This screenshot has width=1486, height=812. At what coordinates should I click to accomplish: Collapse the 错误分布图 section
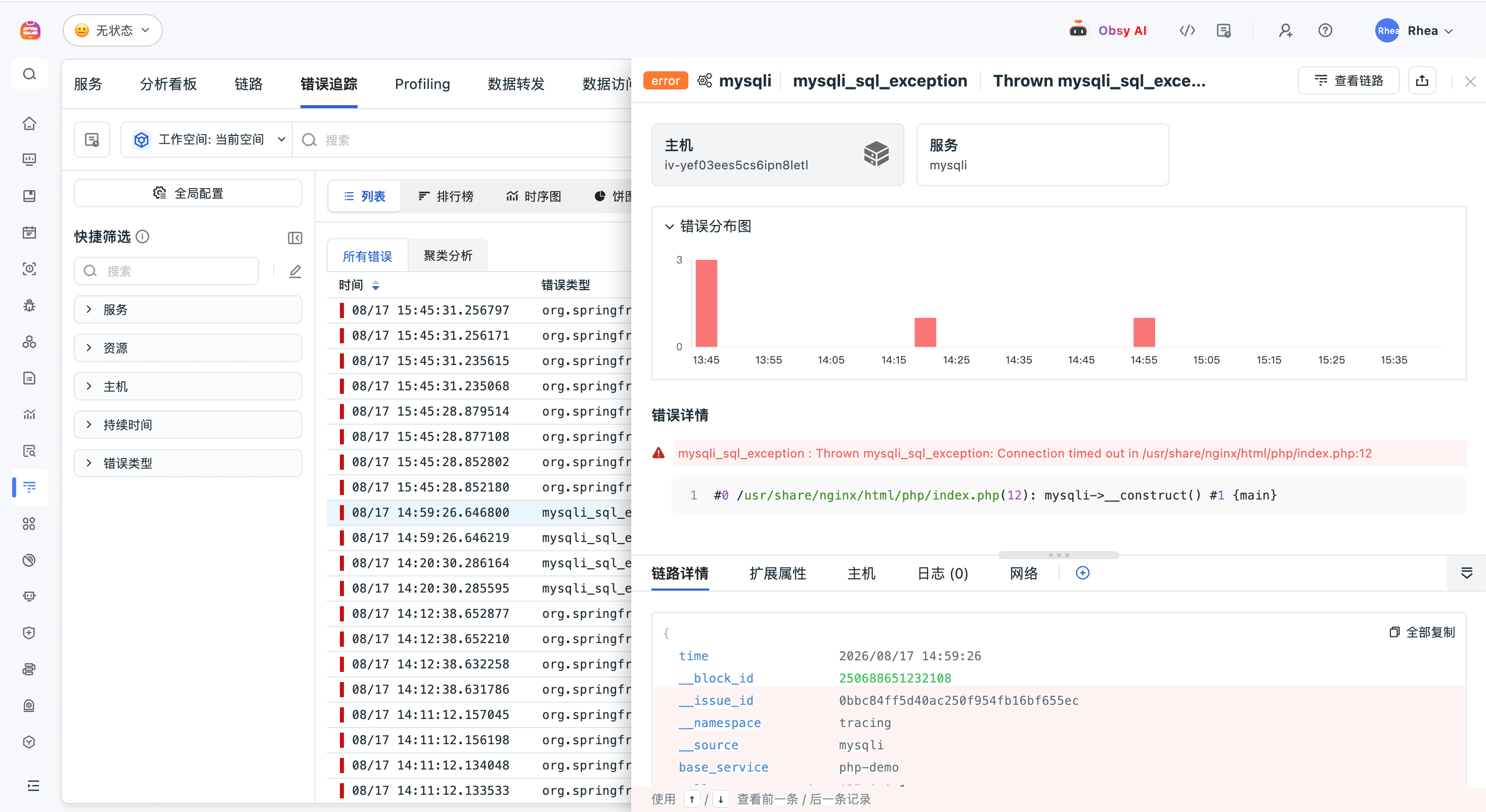point(669,226)
